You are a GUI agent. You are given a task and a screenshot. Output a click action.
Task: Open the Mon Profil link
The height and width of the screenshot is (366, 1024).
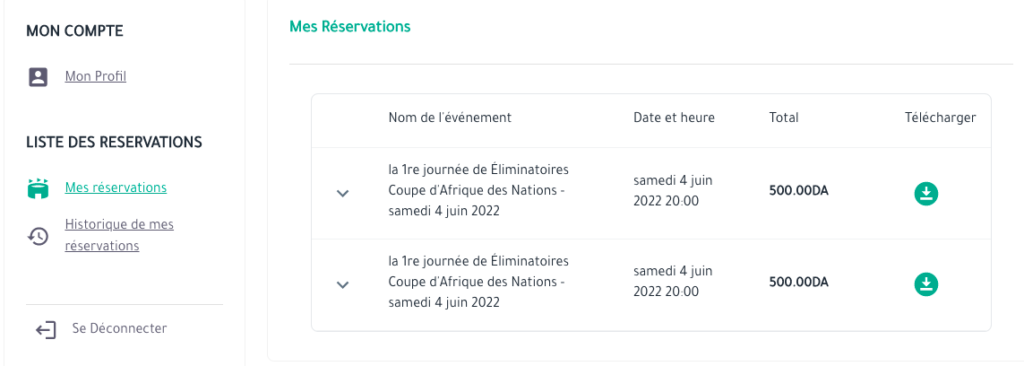[x=95, y=76]
